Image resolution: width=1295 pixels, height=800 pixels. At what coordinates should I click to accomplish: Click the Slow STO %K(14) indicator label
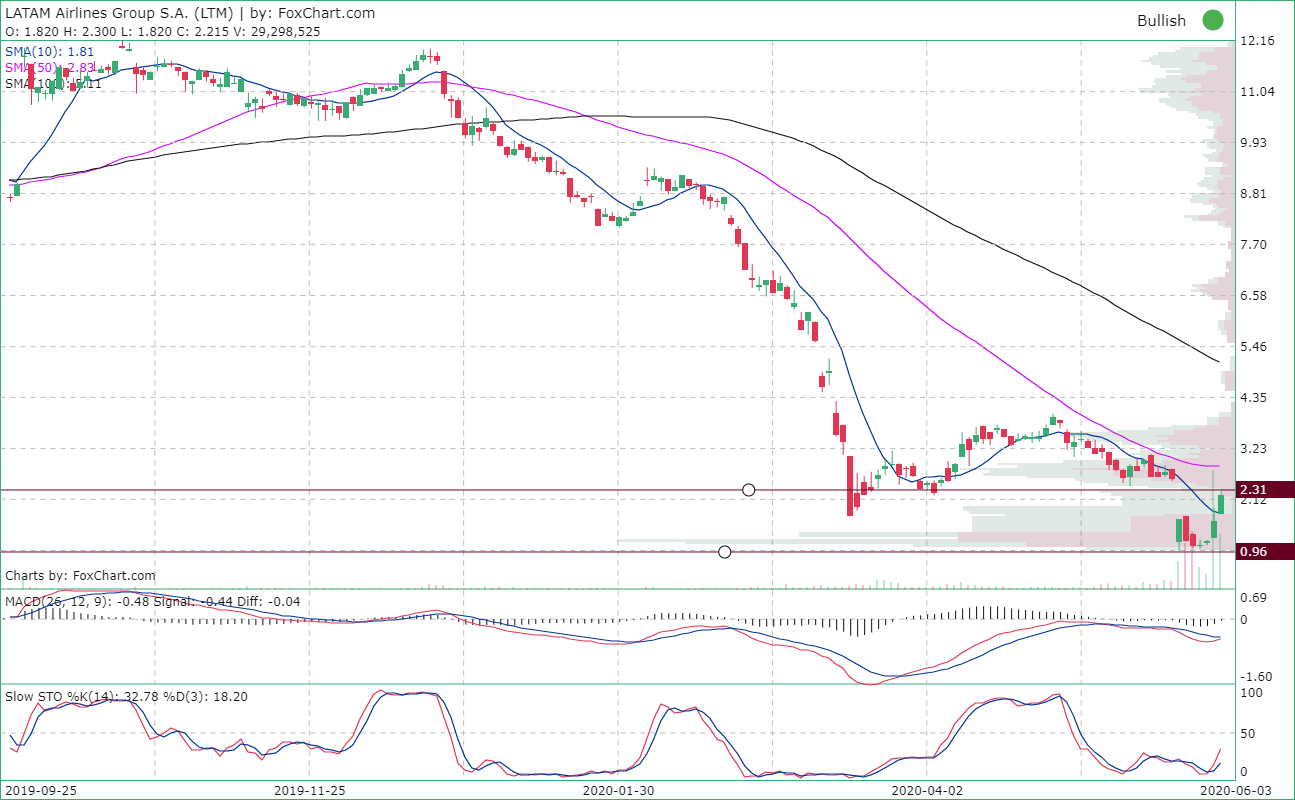126,695
